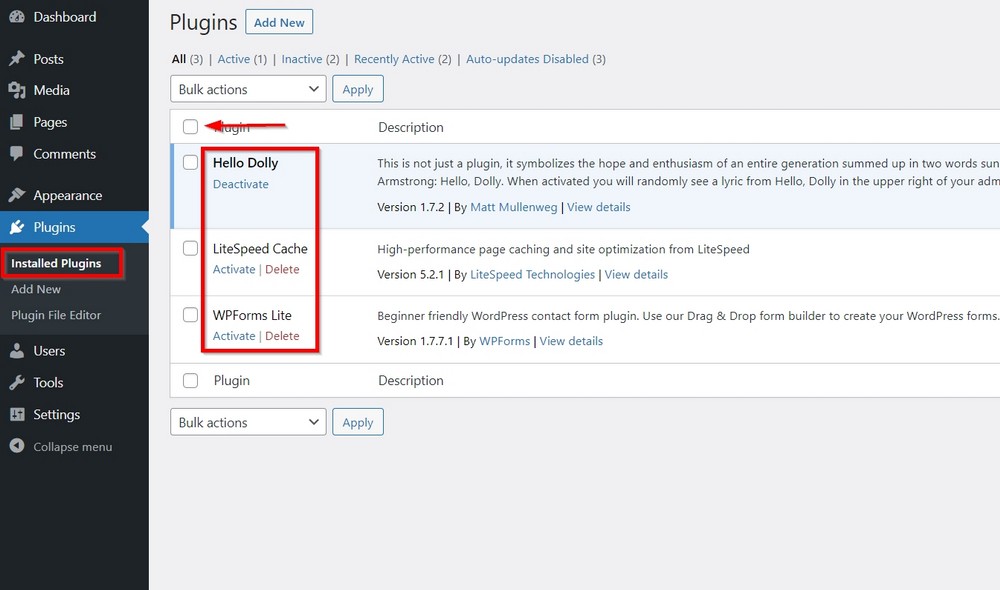1000x590 pixels.
Task: Delete the WPForms Lite plugin
Action: [x=282, y=336]
